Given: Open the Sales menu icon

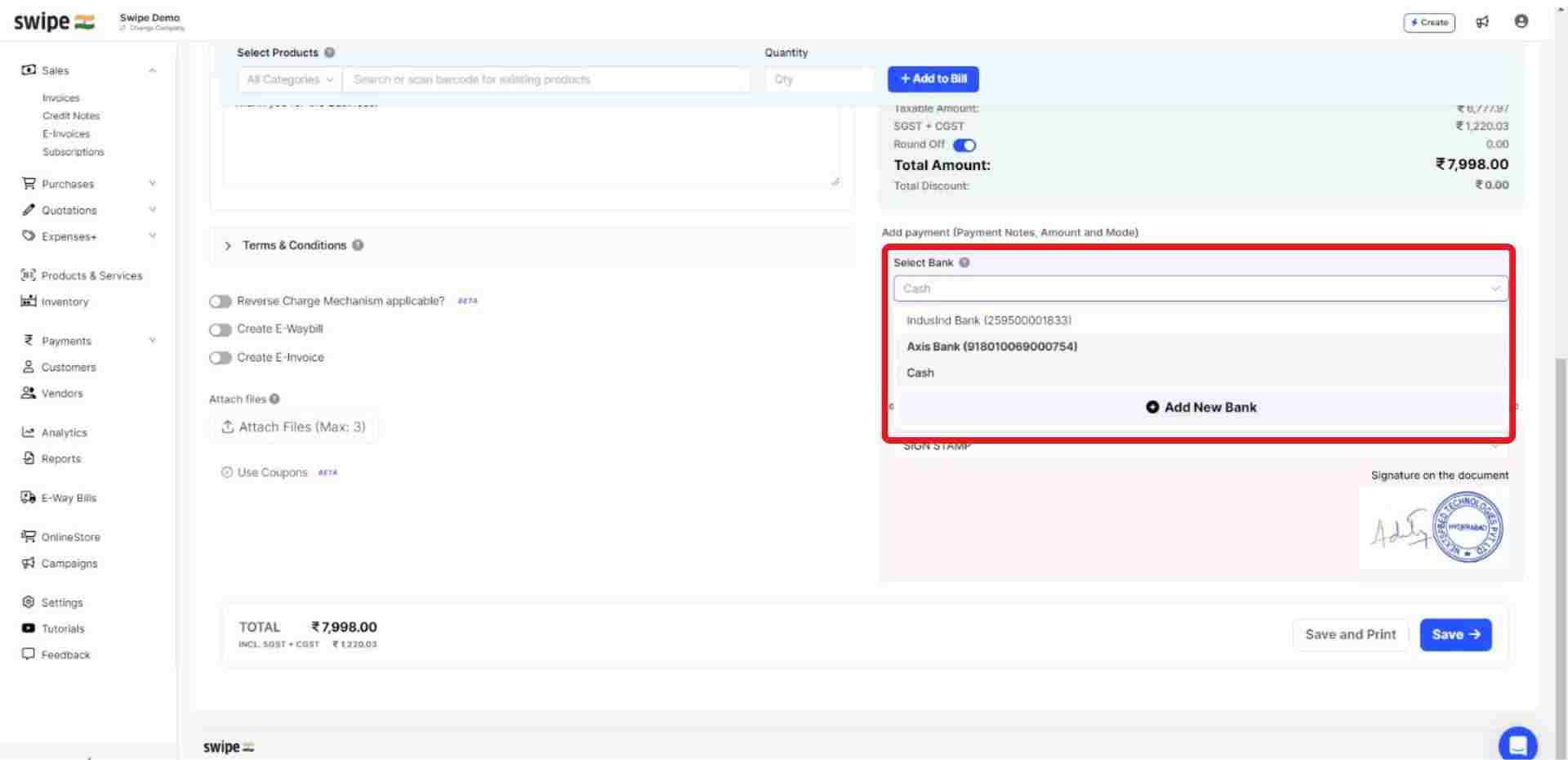Looking at the screenshot, I should click(29, 70).
